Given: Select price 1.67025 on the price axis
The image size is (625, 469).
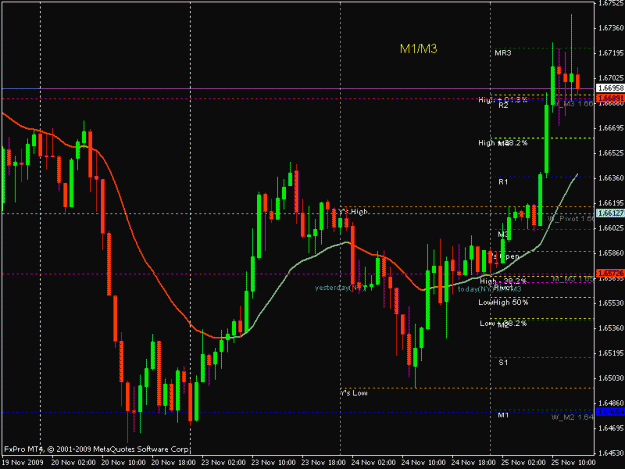Looking at the screenshot, I should click(611, 78).
